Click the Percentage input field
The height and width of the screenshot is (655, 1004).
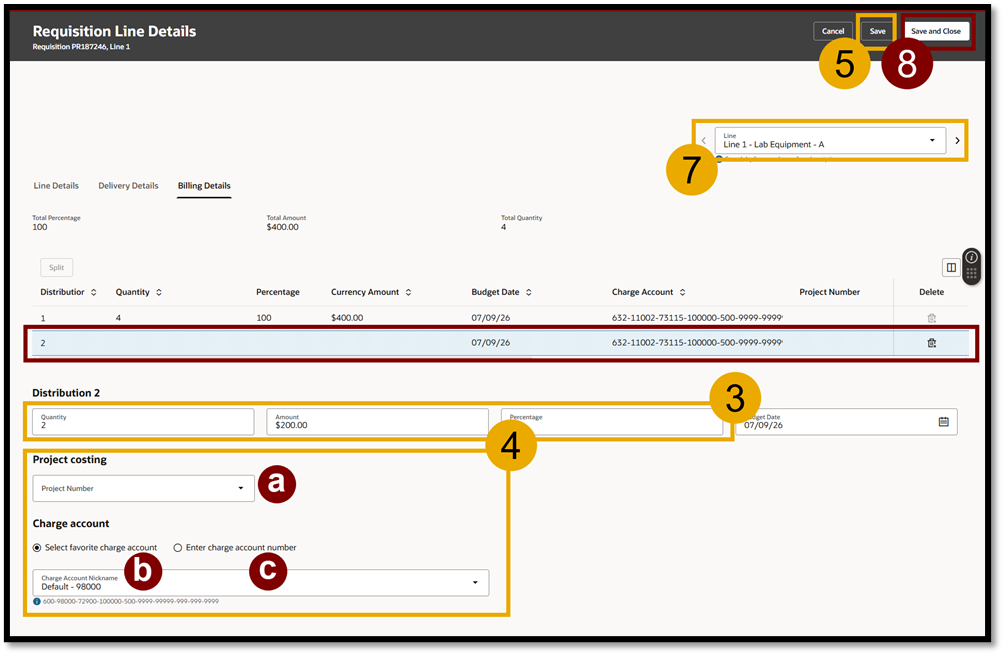coord(611,422)
